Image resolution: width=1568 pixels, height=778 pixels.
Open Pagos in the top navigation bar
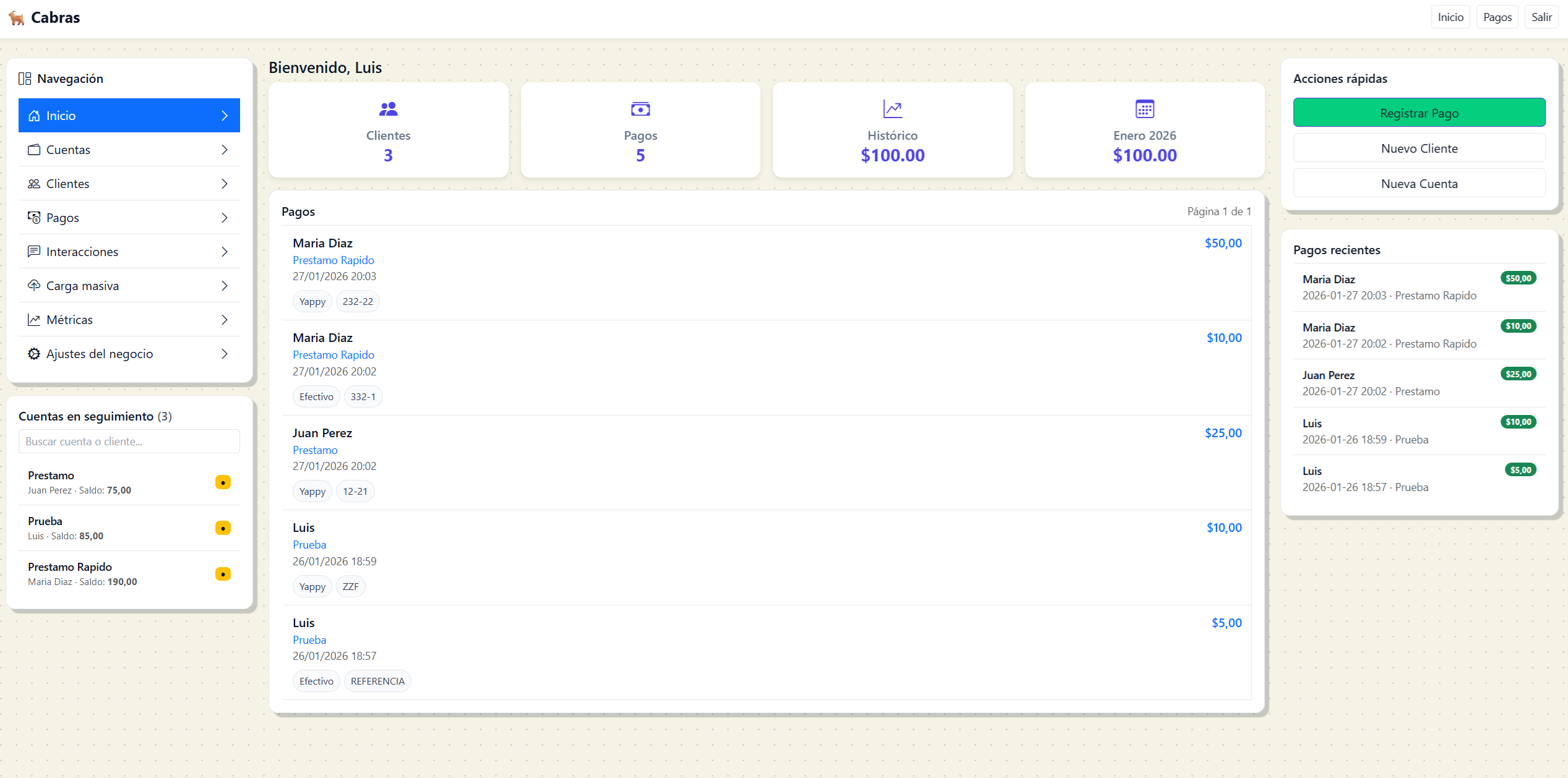point(1497,17)
